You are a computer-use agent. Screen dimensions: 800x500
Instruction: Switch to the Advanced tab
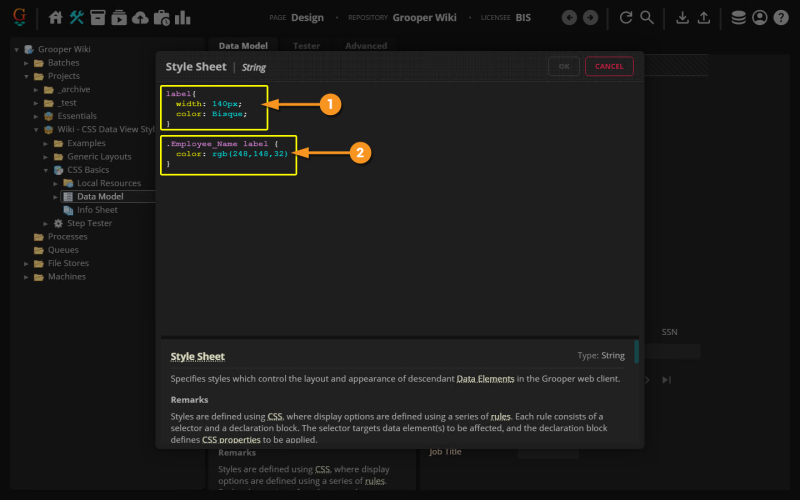366,45
